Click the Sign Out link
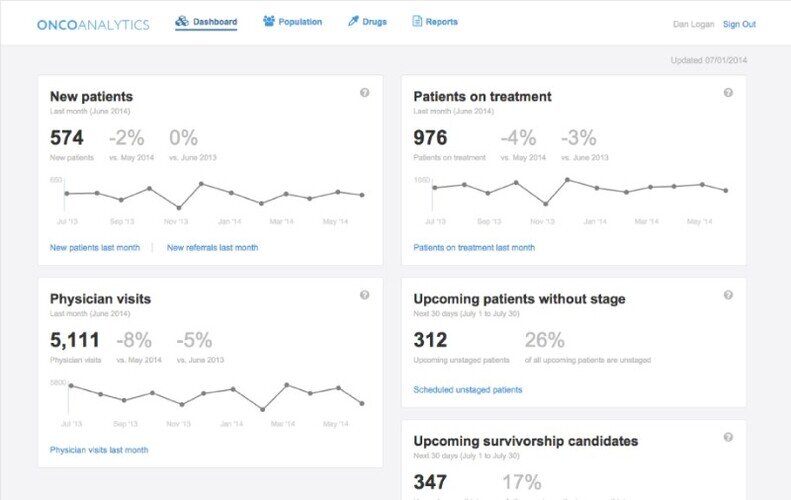The image size is (791, 500). [739, 24]
